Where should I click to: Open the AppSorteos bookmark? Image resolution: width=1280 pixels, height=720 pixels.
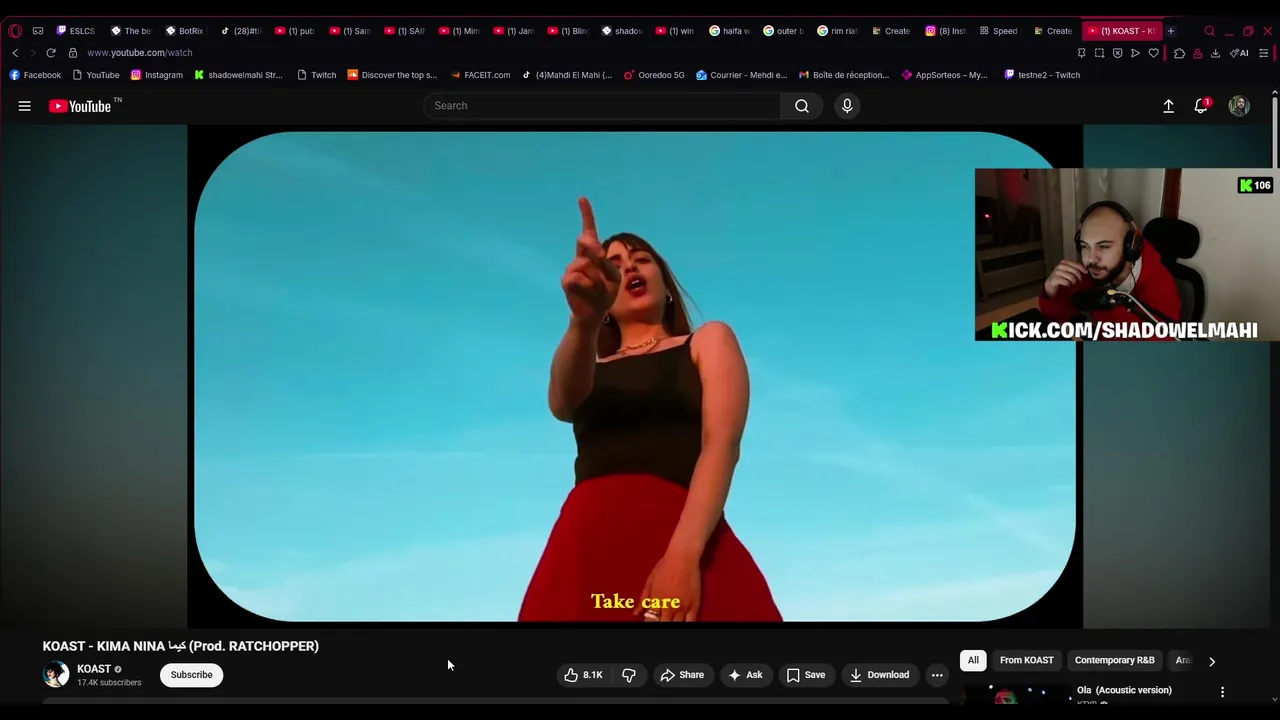click(x=945, y=75)
